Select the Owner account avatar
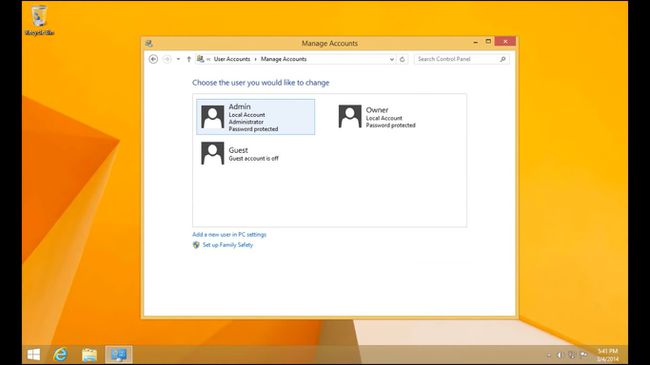 [350, 116]
